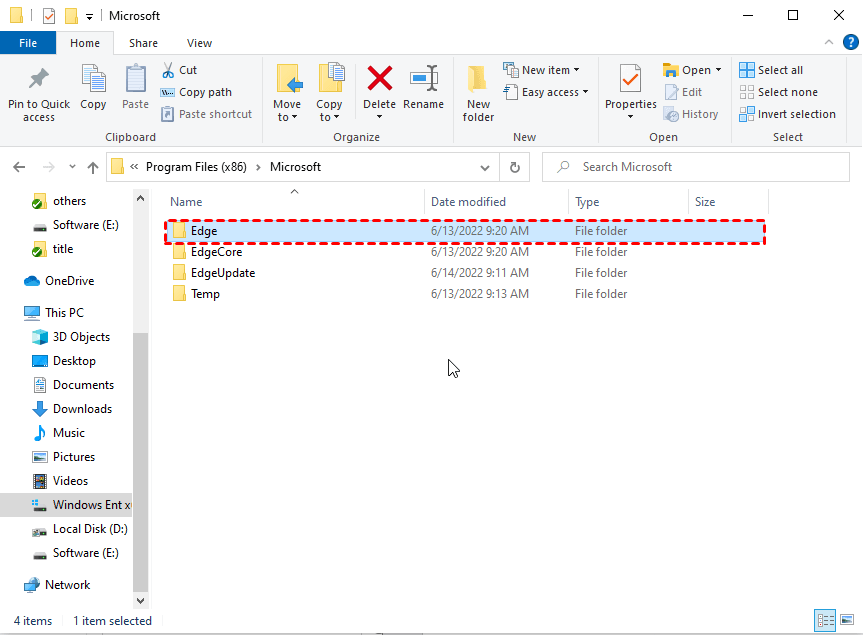
Task: Open Local Disk (D:) in sidebar
Action: [80, 529]
